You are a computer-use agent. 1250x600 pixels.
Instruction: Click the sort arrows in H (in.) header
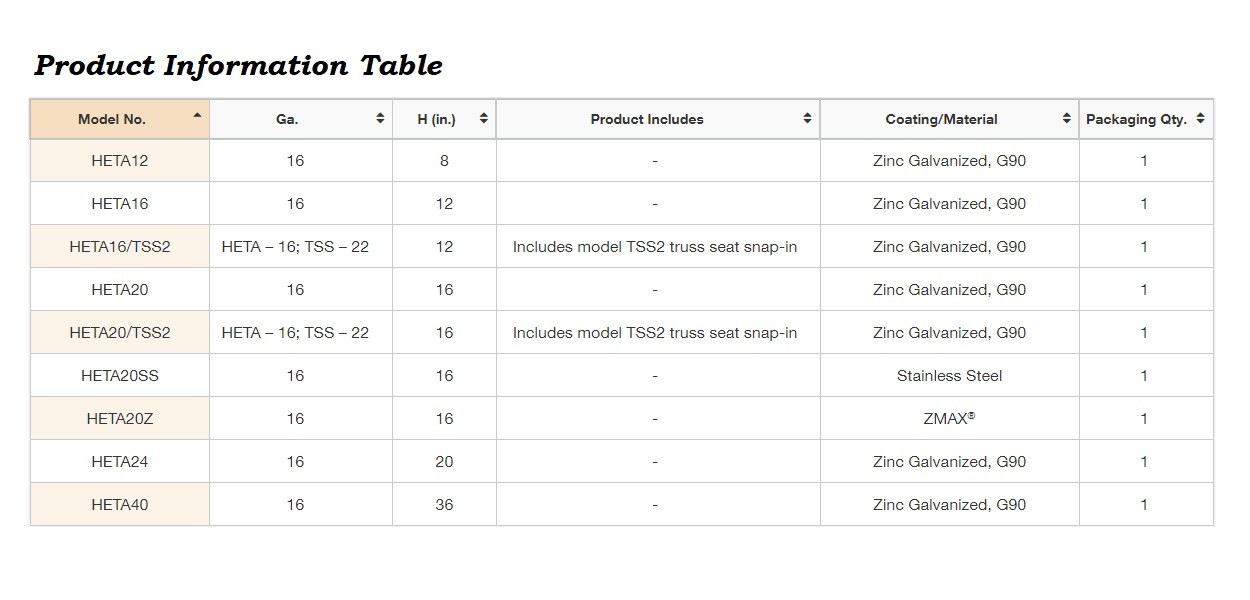tap(484, 119)
